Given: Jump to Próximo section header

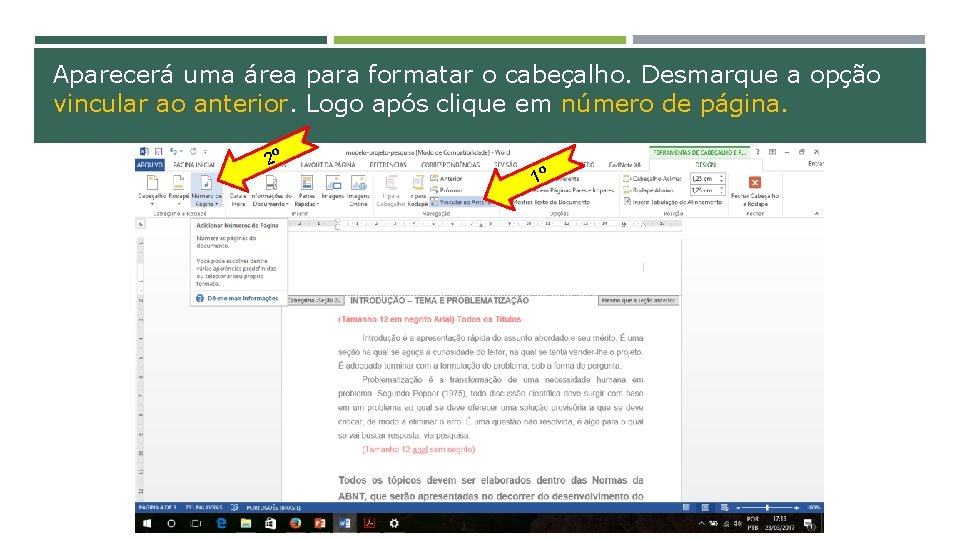Looking at the screenshot, I should [x=446, y=190].
